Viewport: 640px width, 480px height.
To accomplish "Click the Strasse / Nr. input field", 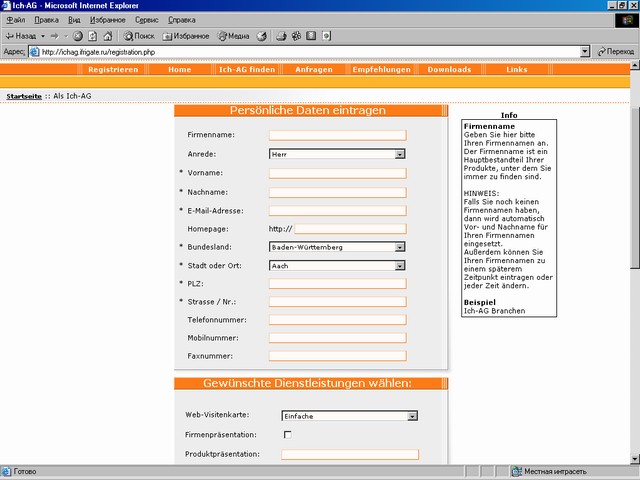I will (338, 302).
